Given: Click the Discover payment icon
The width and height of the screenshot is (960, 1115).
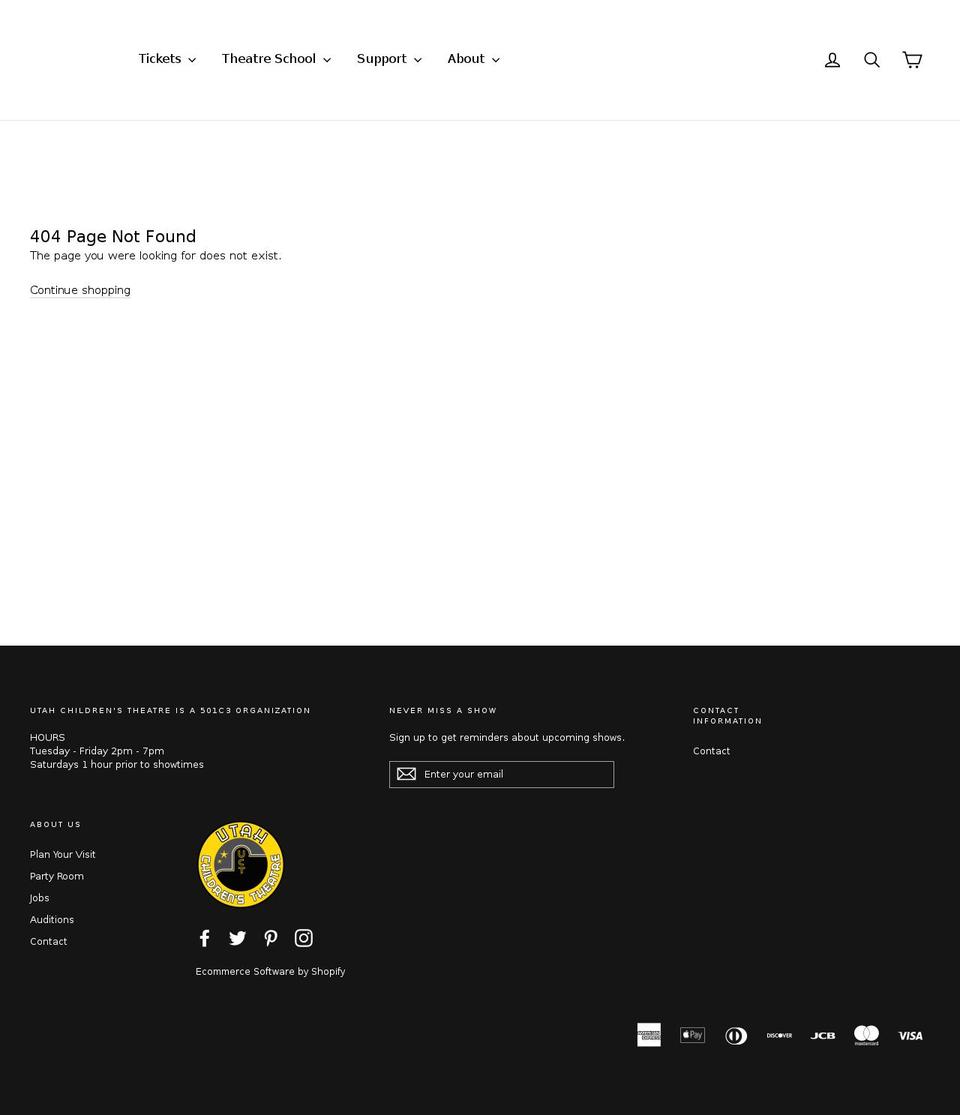Looking at the screenshot, I should 779,1035.
